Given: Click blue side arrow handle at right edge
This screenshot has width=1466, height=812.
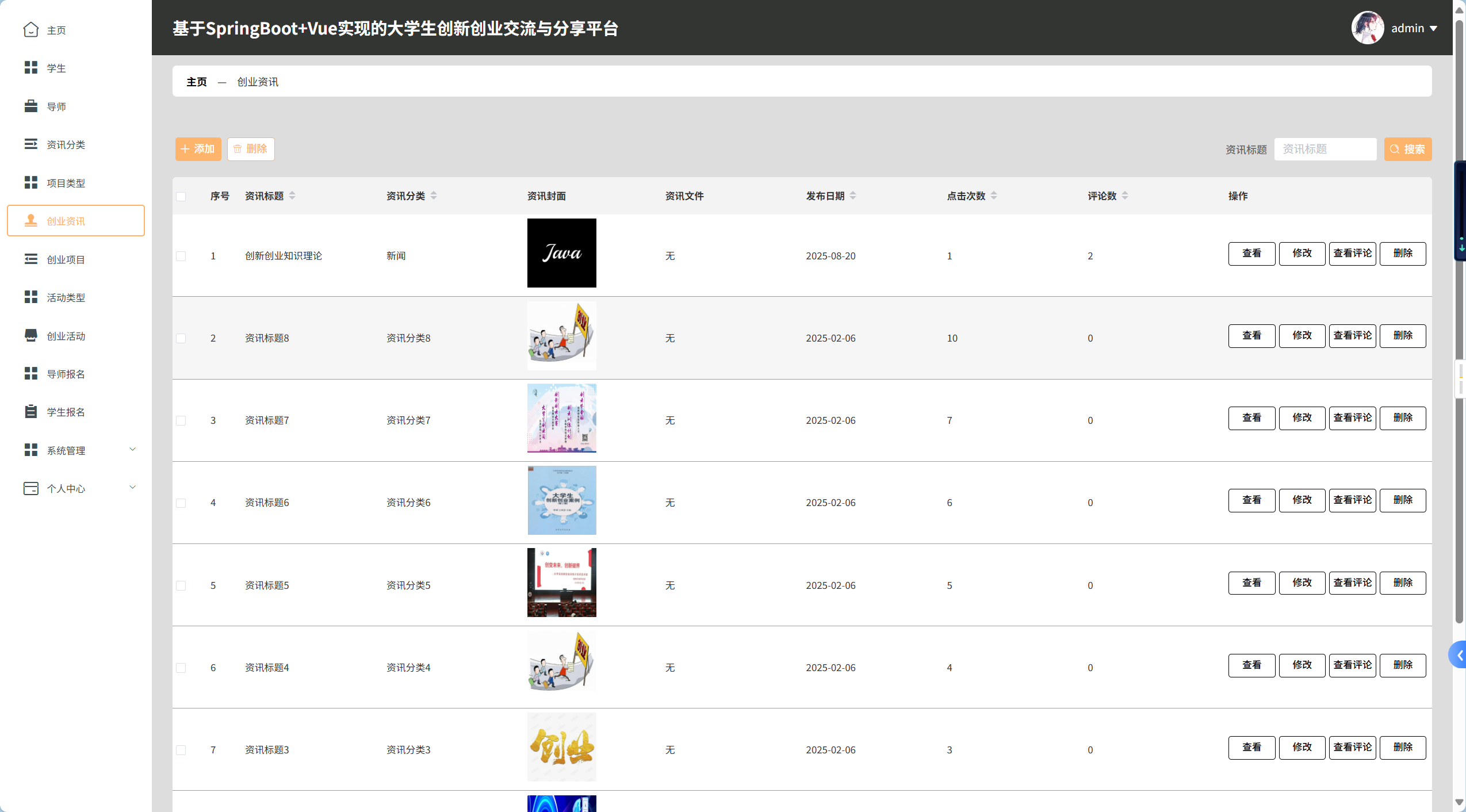Looking at the screenshot, I should [x=1459, y=655].
